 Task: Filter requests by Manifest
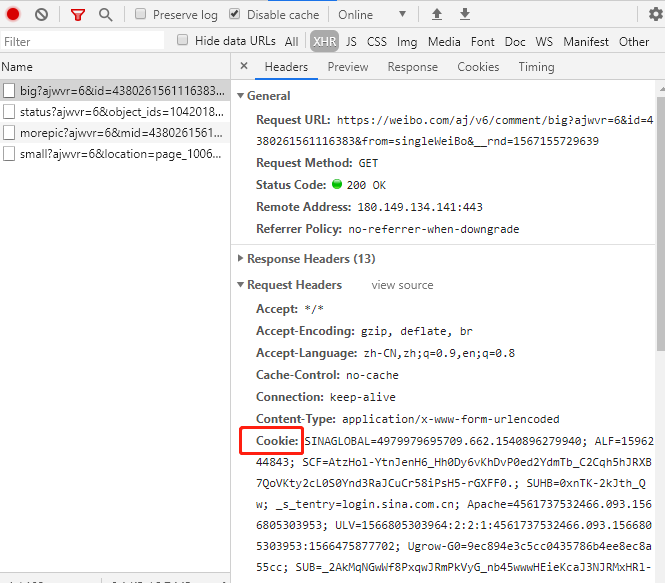586,42
